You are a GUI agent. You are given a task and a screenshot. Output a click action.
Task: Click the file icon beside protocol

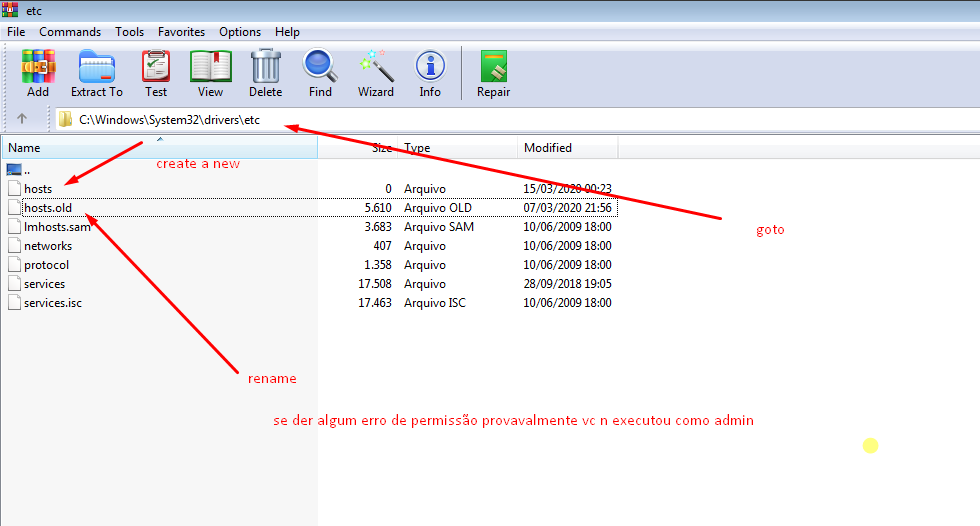(14, 264)
